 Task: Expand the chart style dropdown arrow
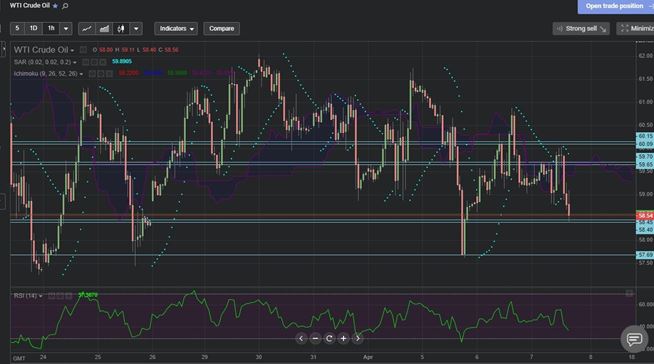pos(136,29)
